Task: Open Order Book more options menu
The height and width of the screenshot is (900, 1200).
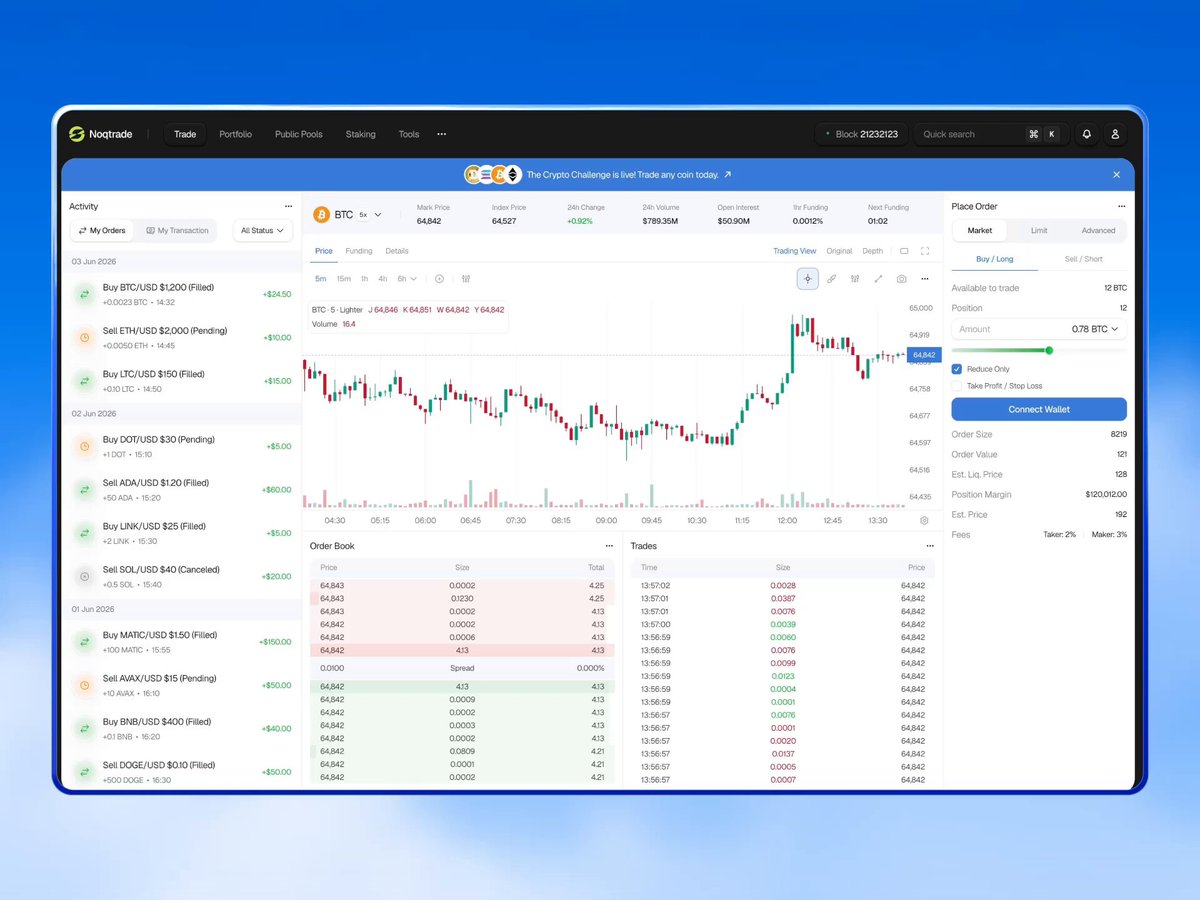Action: [609, 546]
